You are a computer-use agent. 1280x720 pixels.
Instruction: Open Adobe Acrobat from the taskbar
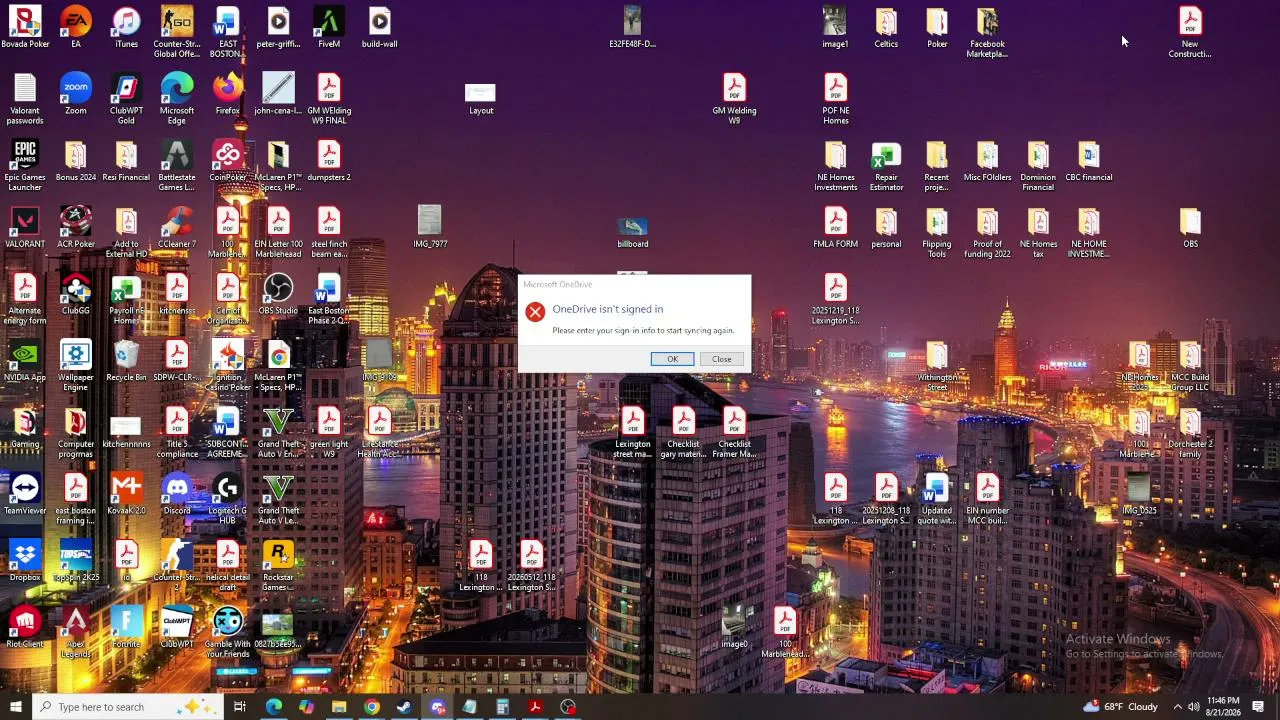[x=535, y=707]
